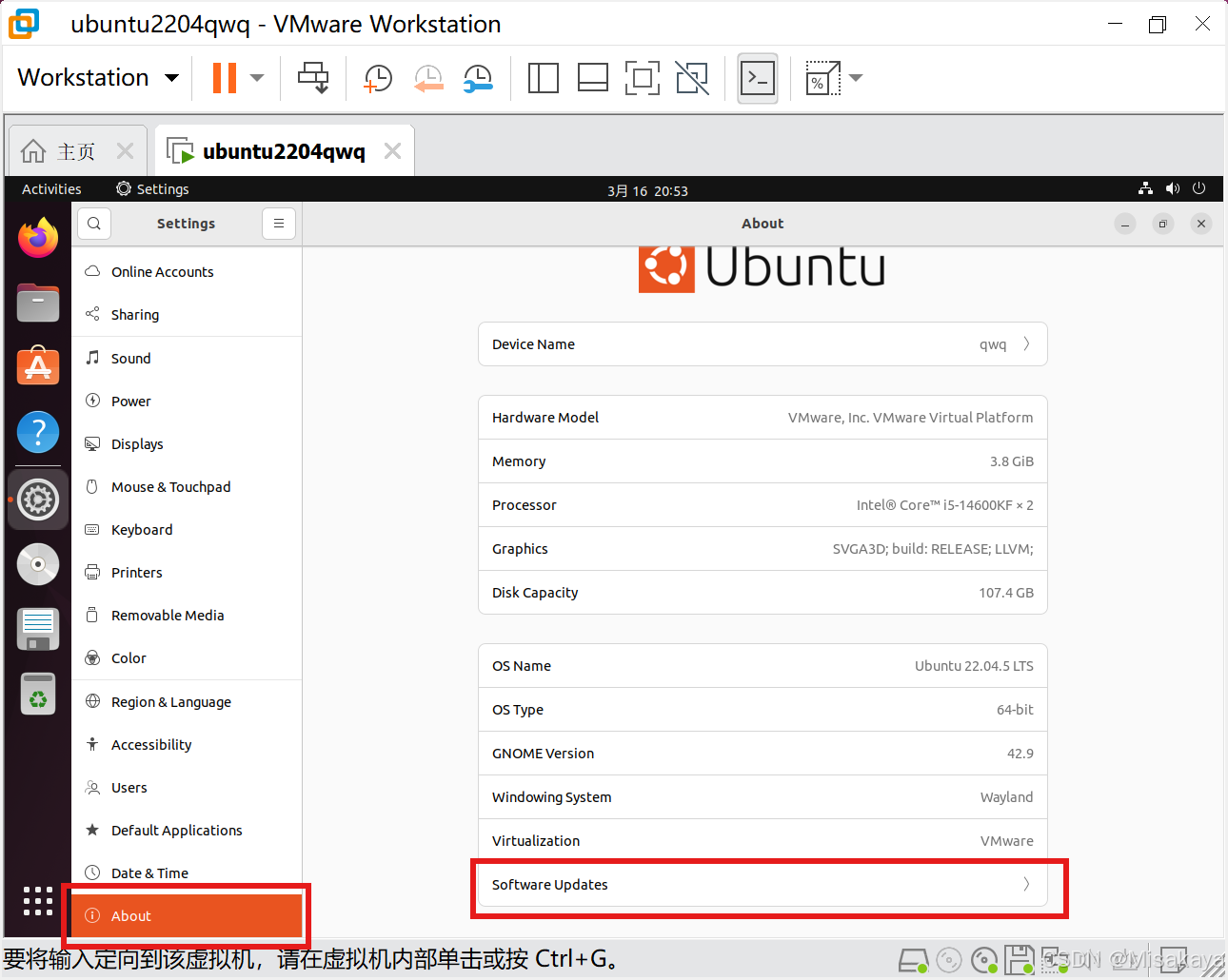Click the Unity mode icon

692,78
